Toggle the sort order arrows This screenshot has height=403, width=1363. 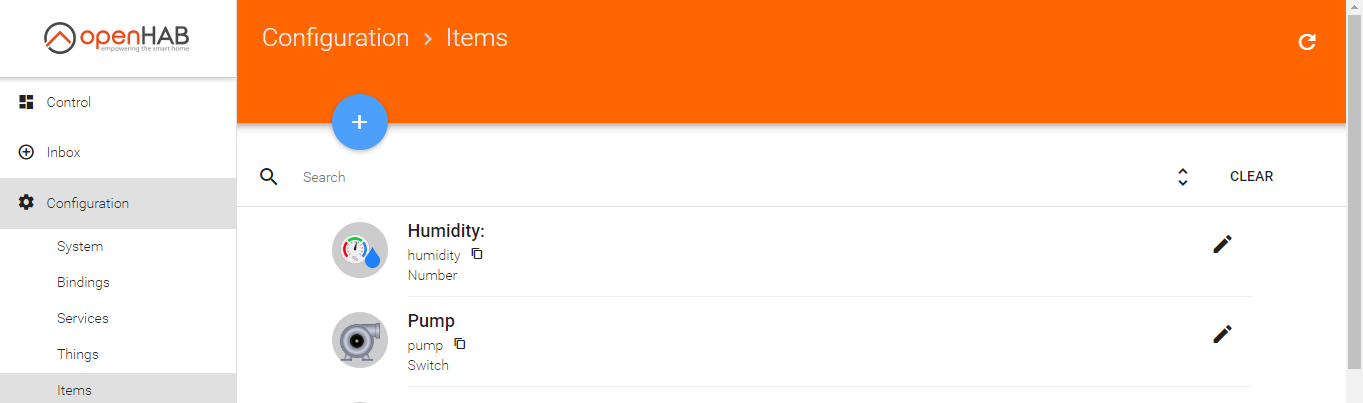click(x=1183, y=177)
